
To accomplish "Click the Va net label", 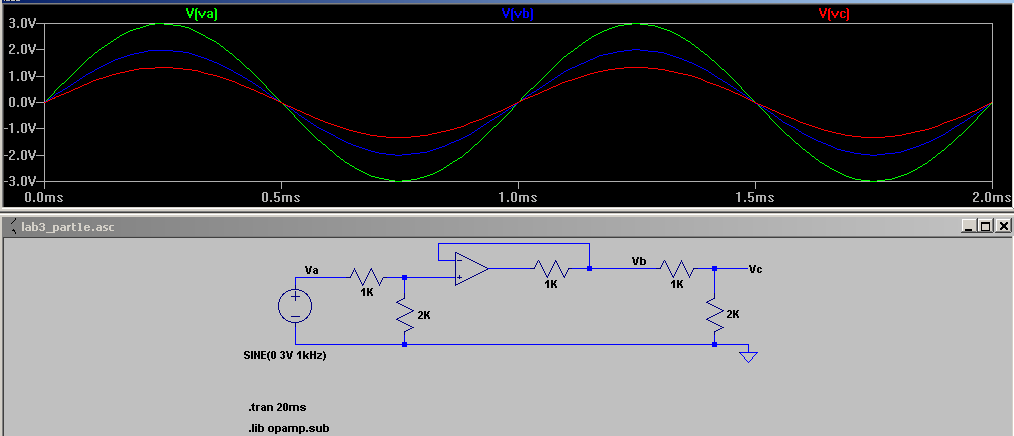I will (x=312, y=269).
